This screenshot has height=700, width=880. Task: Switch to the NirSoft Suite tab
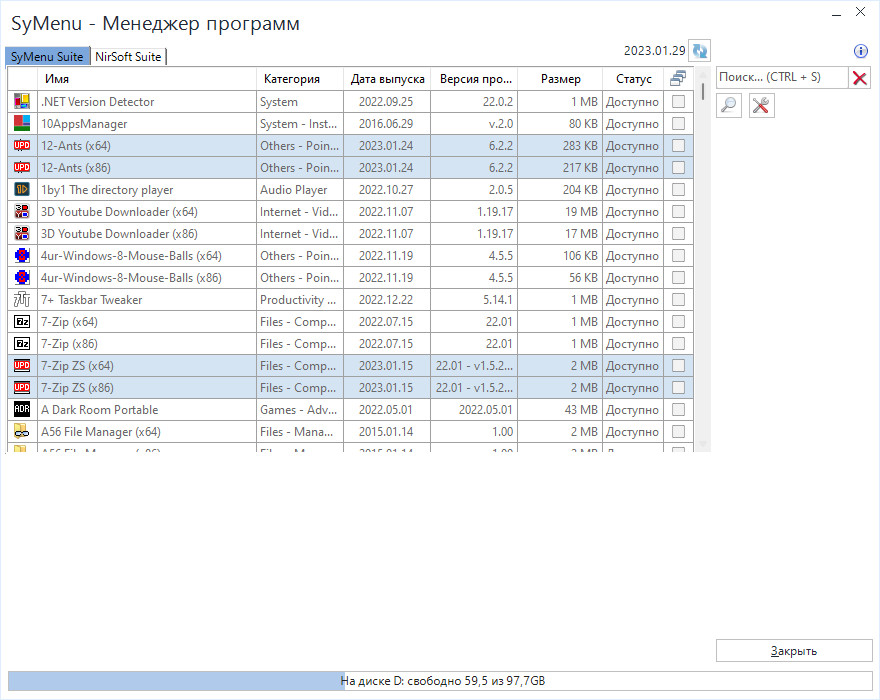click(128, 57)
